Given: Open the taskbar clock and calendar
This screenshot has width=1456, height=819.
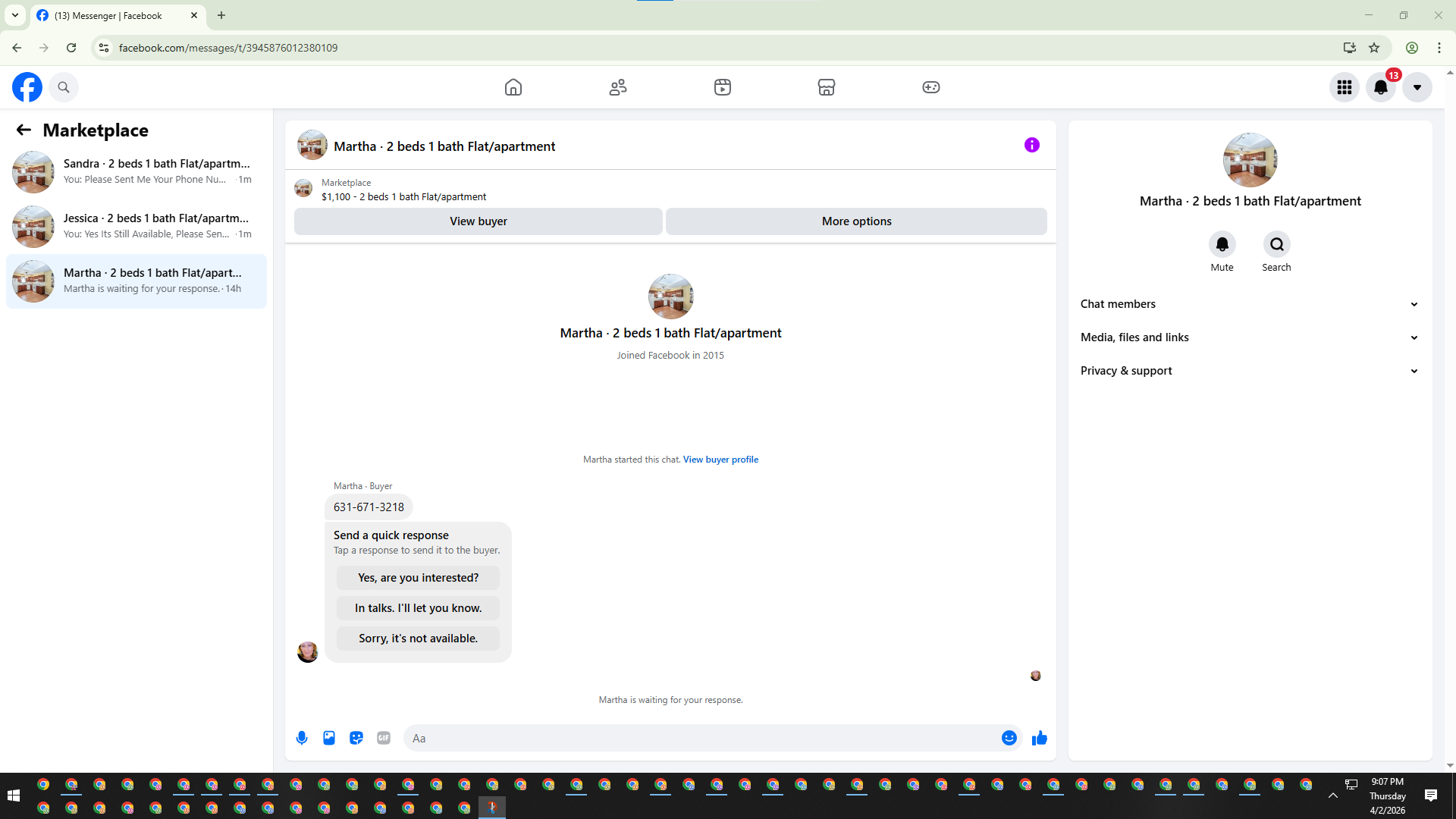Looking at the screenshot, I should coord(1388,795).
